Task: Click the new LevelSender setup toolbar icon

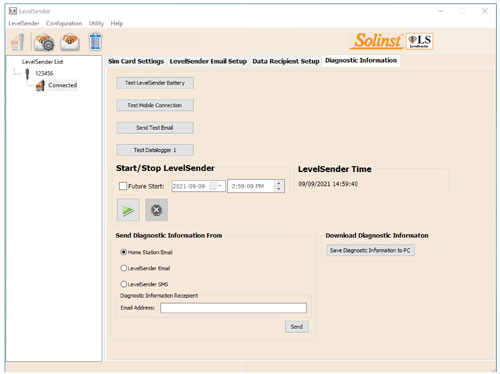Action: pos(18,42)
